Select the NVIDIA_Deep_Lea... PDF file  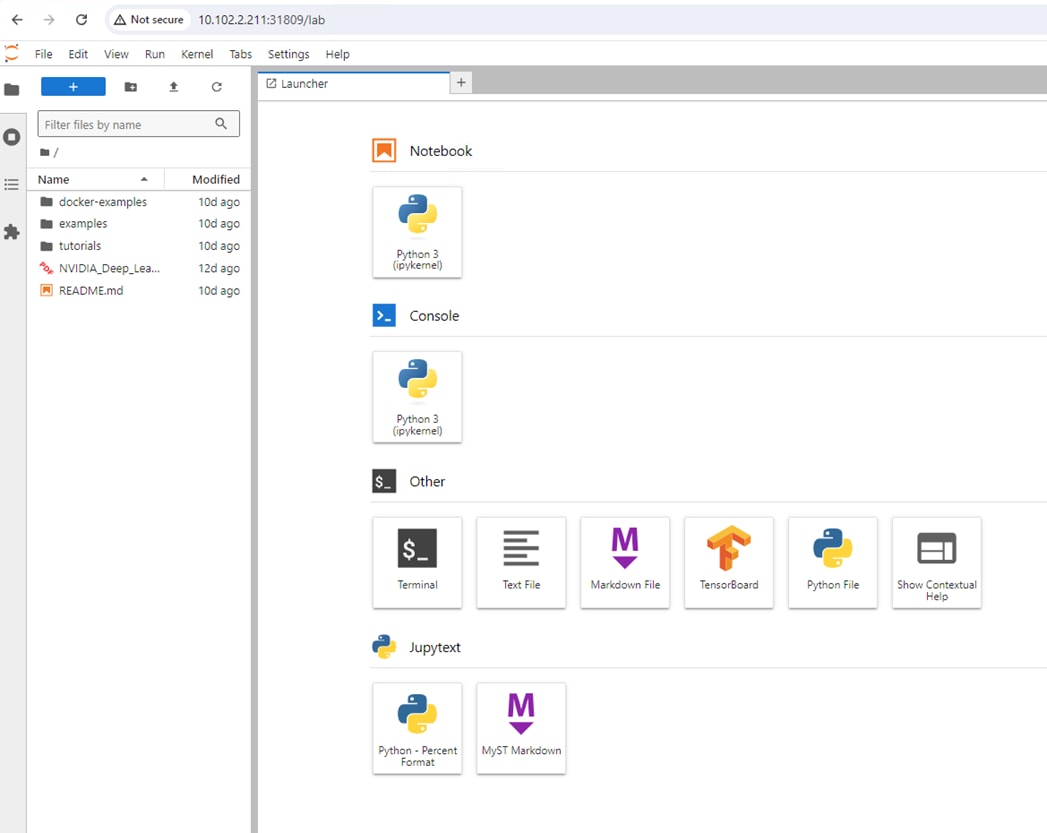tap(139, 268)
